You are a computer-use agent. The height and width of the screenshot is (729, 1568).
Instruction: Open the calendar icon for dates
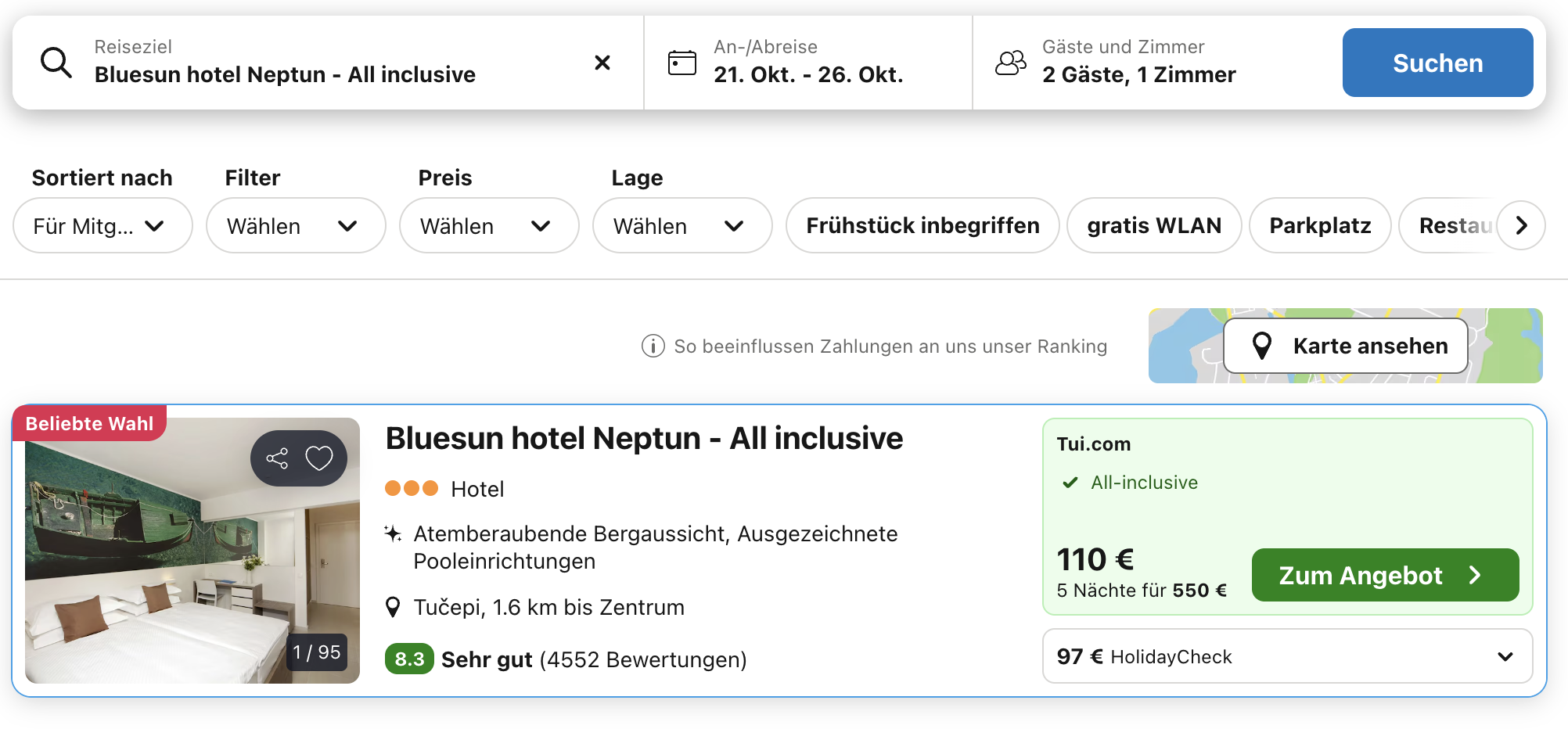(682, 63)
